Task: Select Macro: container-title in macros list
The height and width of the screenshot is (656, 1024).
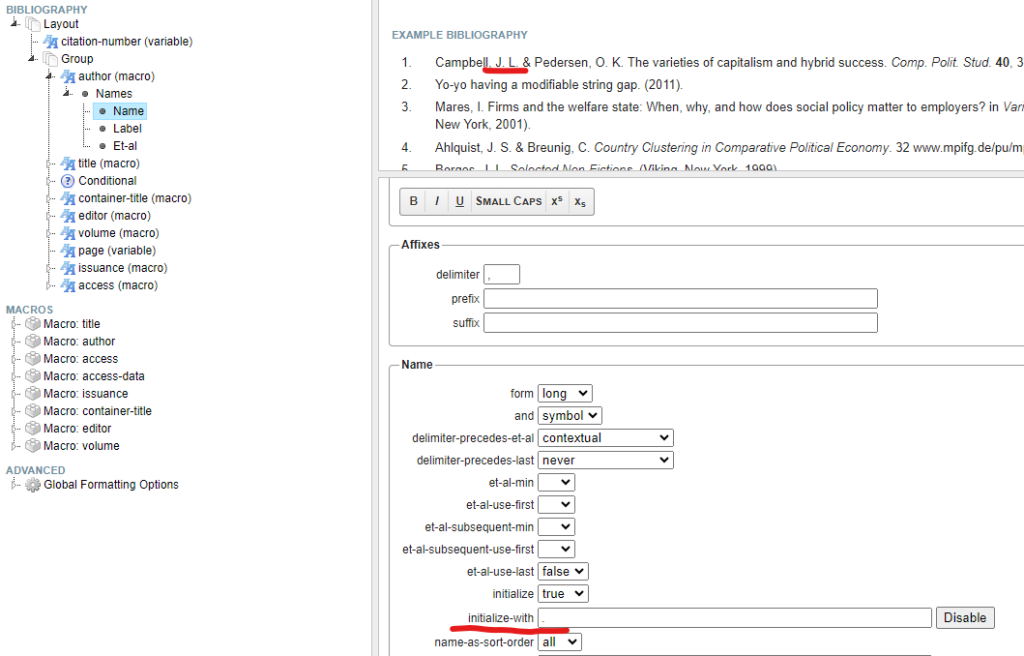Action: (97, 411)
